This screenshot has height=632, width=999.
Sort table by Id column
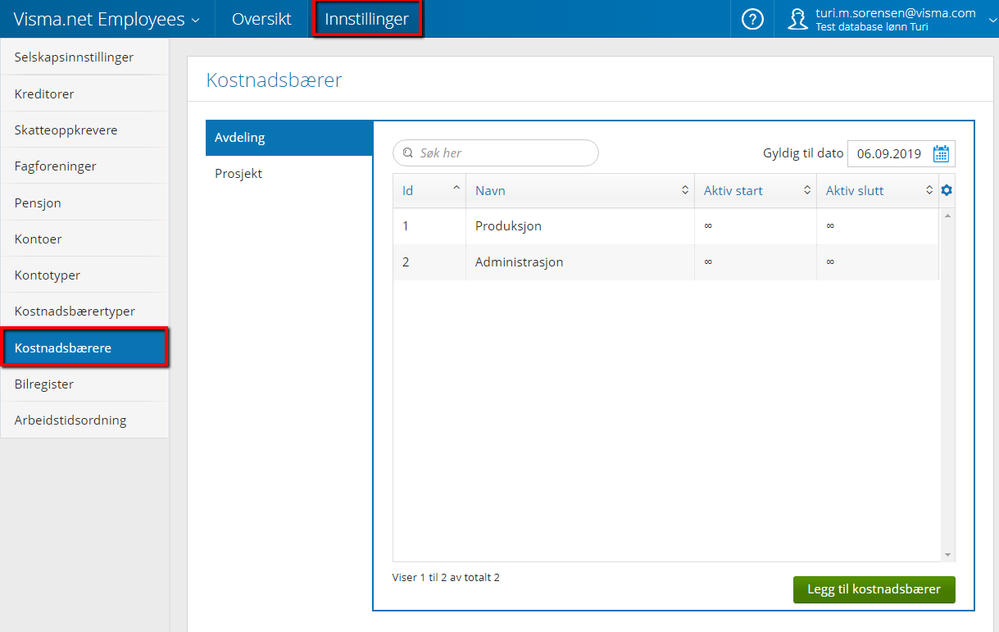tap(429, 190)
